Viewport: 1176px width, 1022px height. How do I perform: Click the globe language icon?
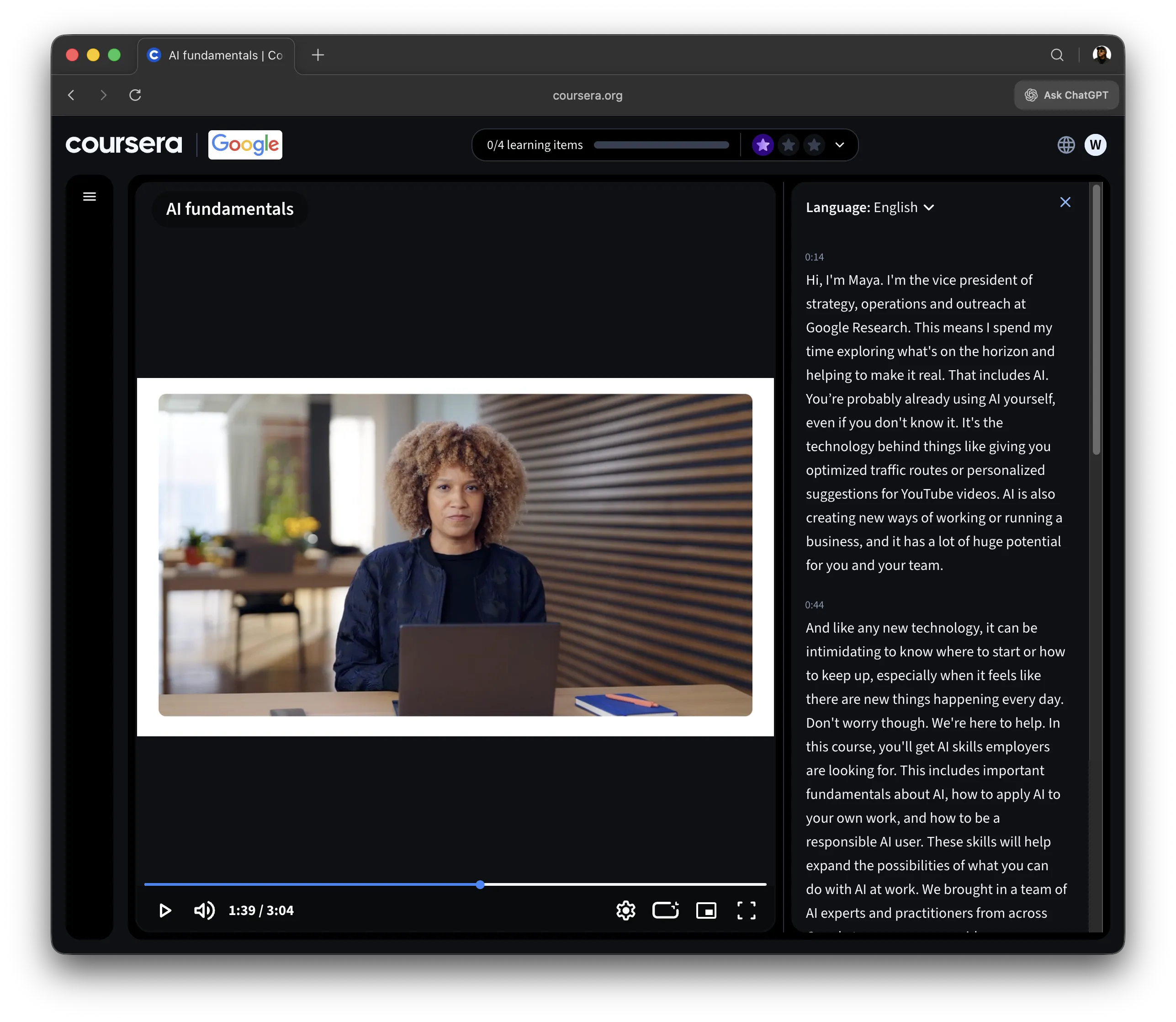click(x=1065, y=145)
